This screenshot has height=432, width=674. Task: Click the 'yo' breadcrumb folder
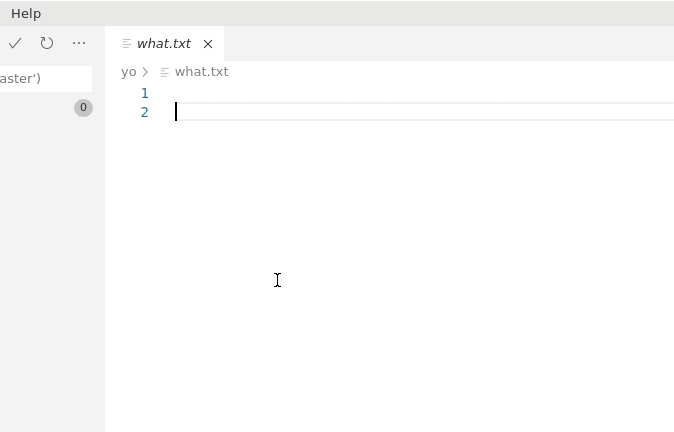(128, 72)
